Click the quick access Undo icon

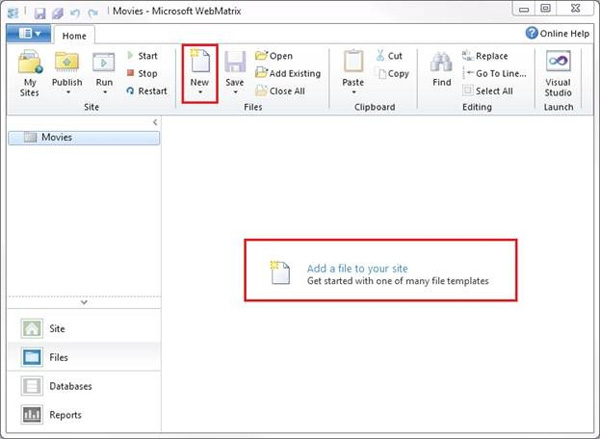(75, 13)
